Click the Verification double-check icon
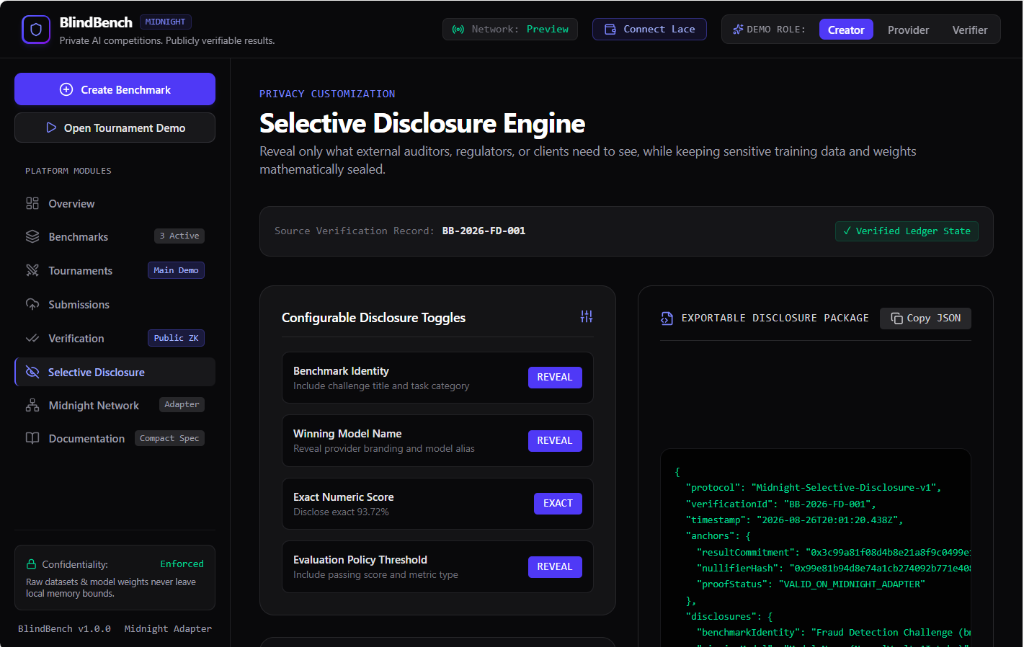Viewport: 1024px width, 647px height. [32, 338]
